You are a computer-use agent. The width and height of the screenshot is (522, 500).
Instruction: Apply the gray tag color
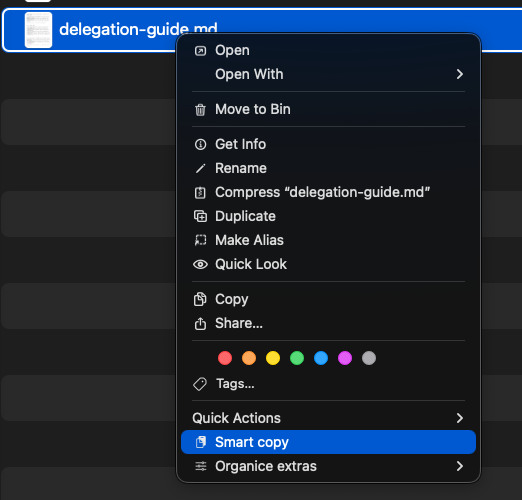point(369,358)
